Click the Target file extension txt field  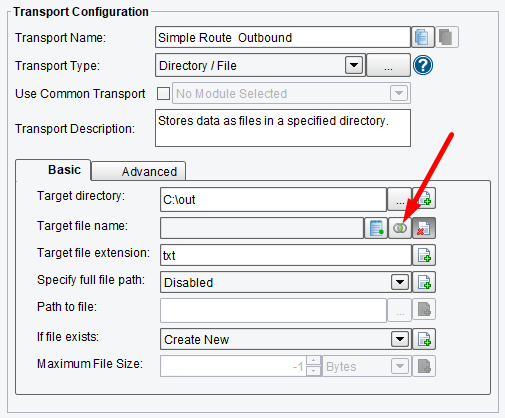[286, 255]
